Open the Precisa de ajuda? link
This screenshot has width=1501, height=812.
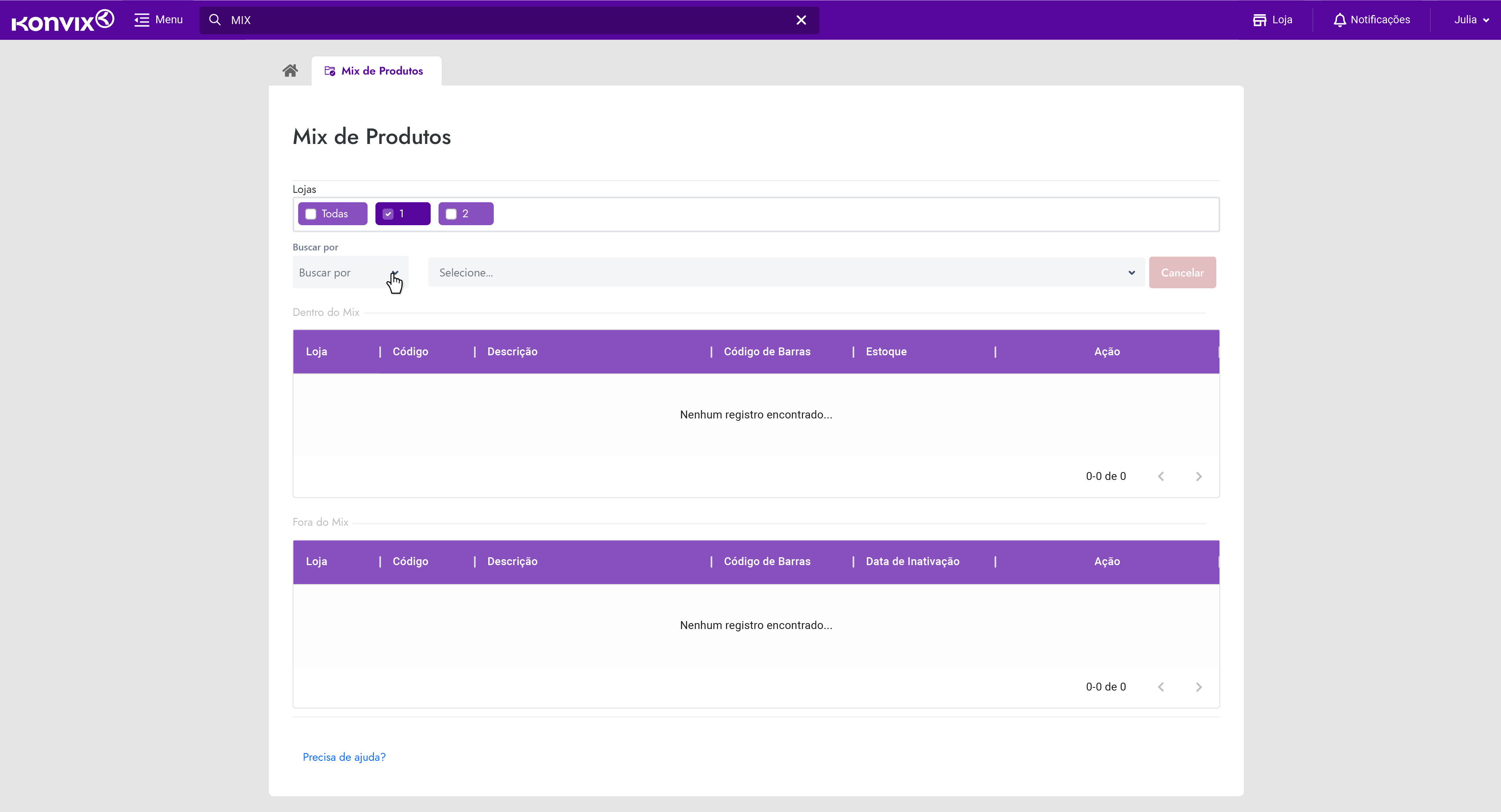tap(344, 757)
